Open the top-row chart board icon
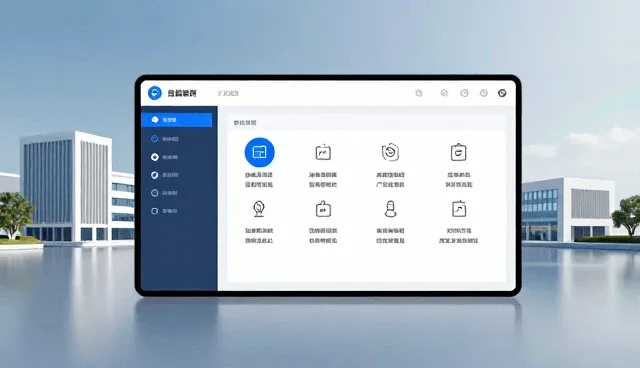640x368 pixels. pos(323,152)
